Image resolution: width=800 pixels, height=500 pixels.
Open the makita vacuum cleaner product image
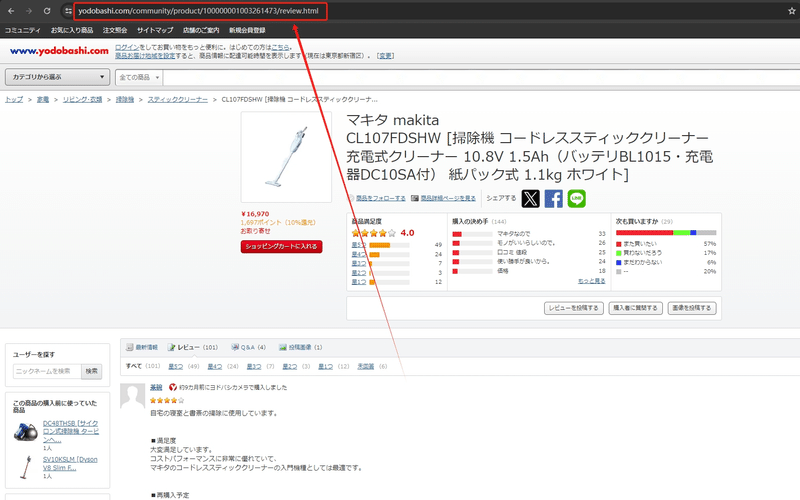[x=286, y=157]
